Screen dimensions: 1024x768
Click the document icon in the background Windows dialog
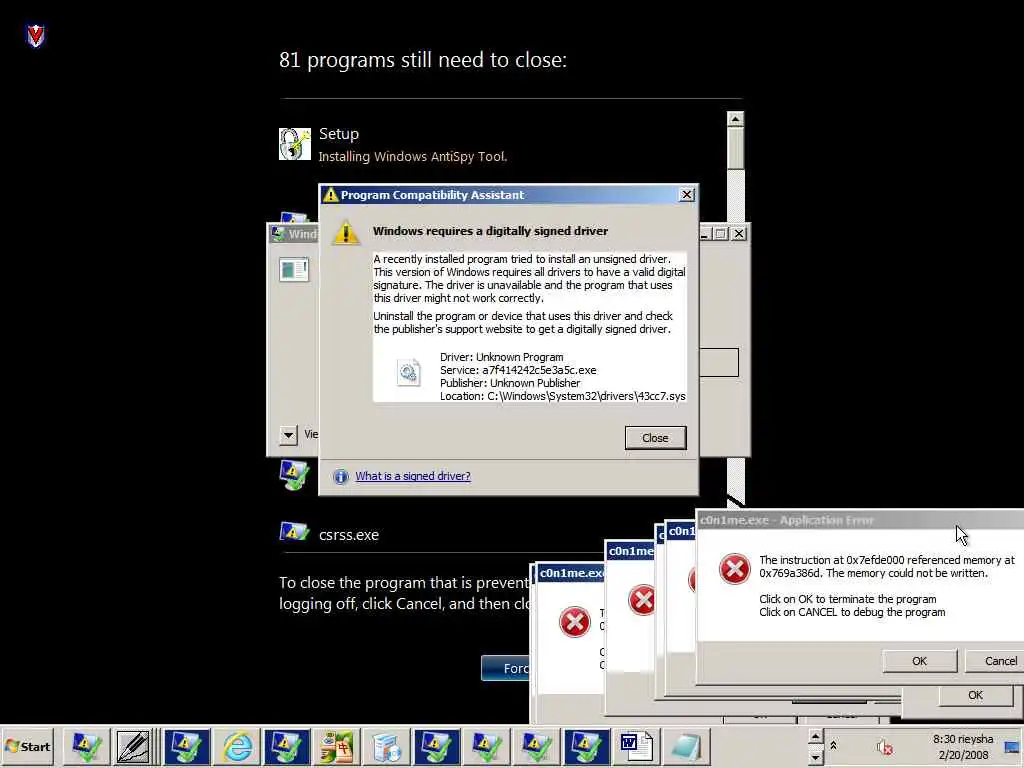pos(293,269)
